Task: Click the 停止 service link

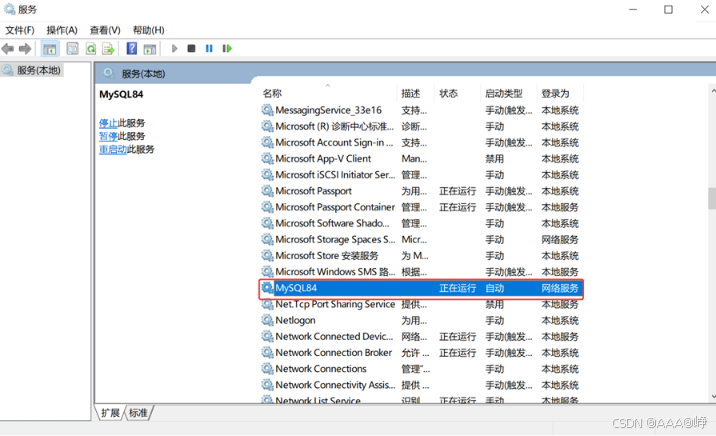Action: (x=108, y=123)
